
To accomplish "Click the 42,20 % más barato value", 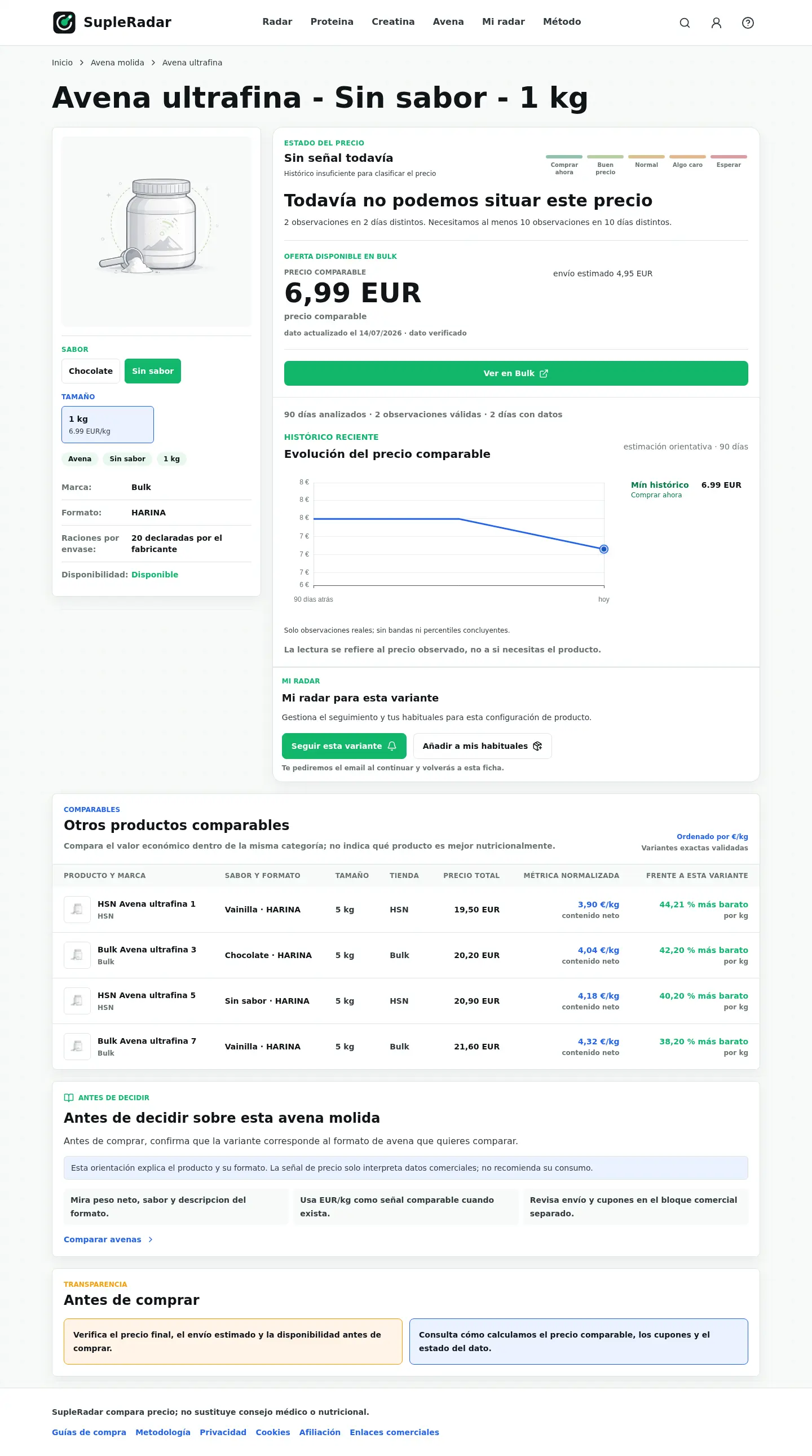I will click(704, 950).
